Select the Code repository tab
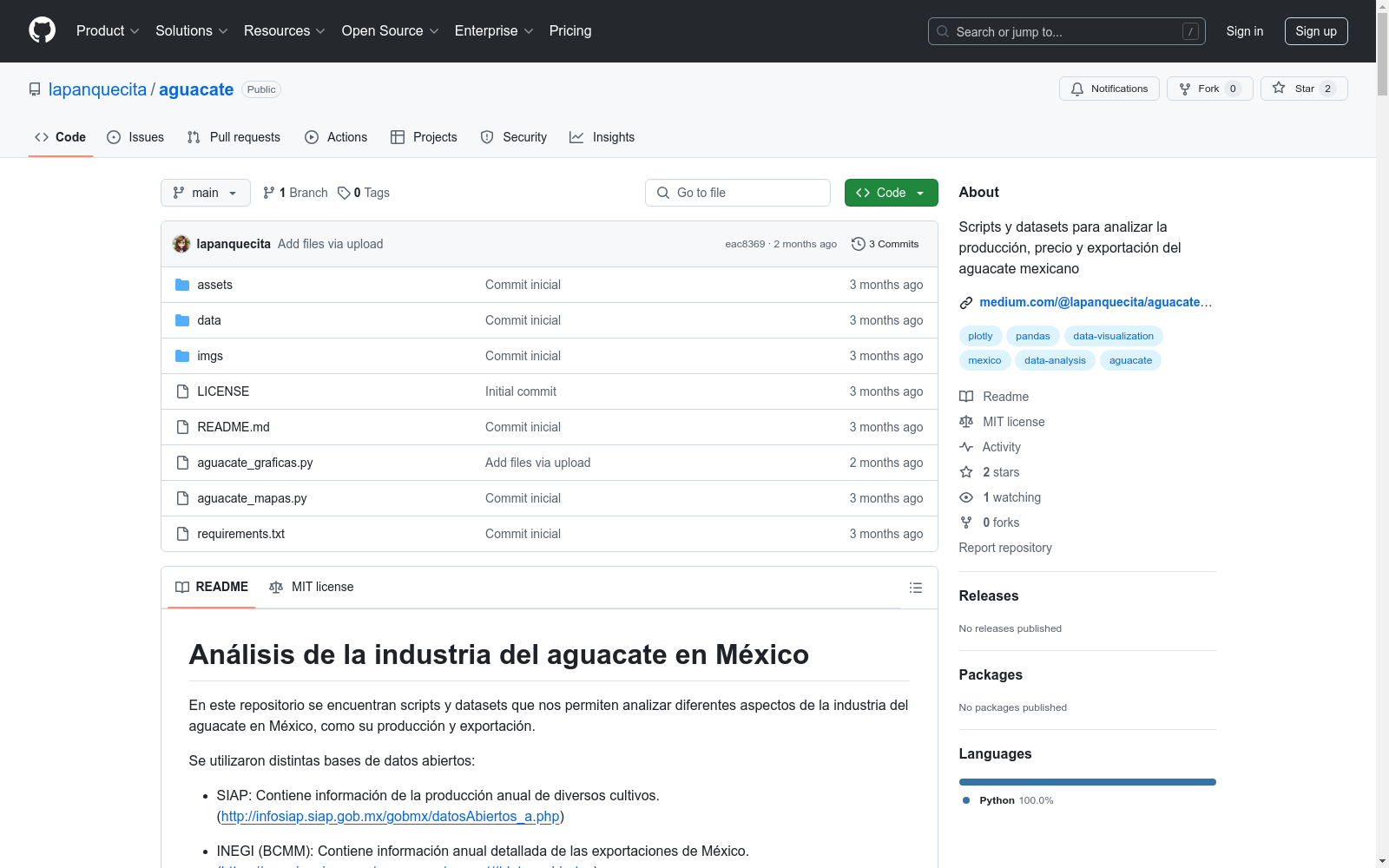 61,137
